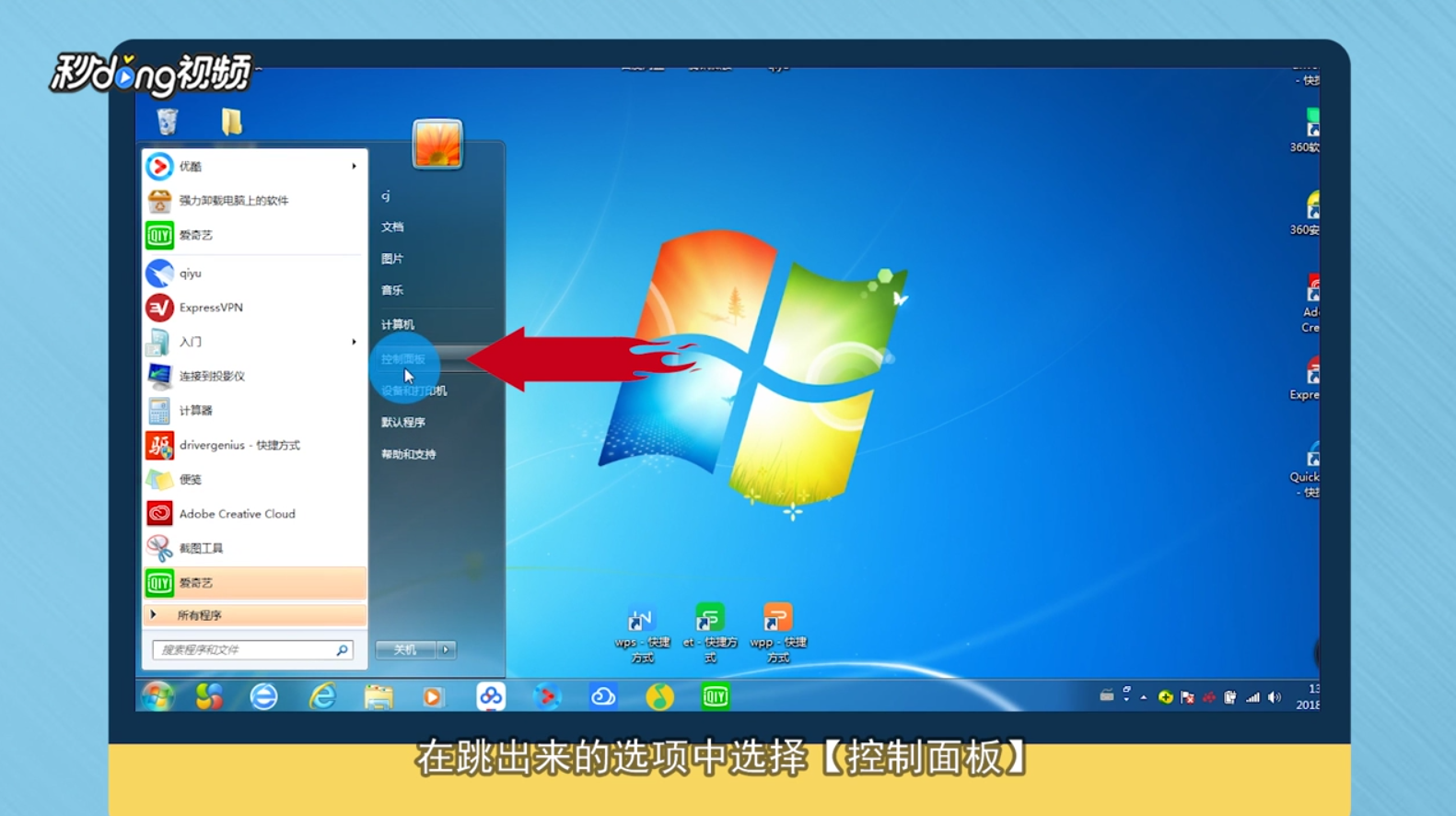Launch qiyu from Start menu

tap(254, 273)
